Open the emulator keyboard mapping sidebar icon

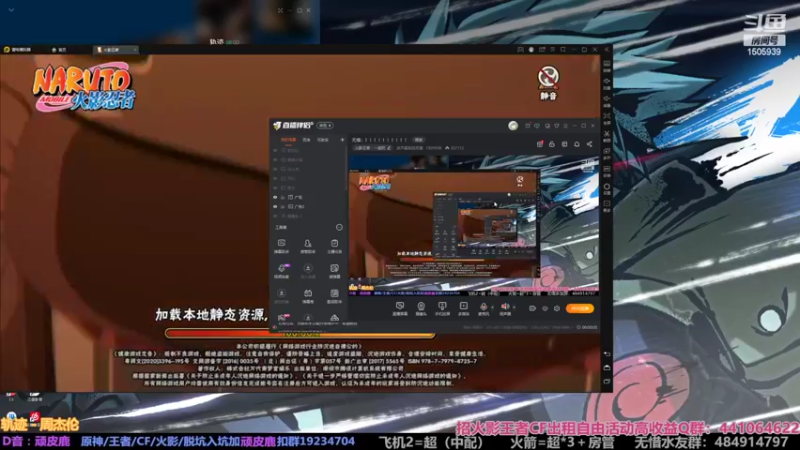[607, 64]
